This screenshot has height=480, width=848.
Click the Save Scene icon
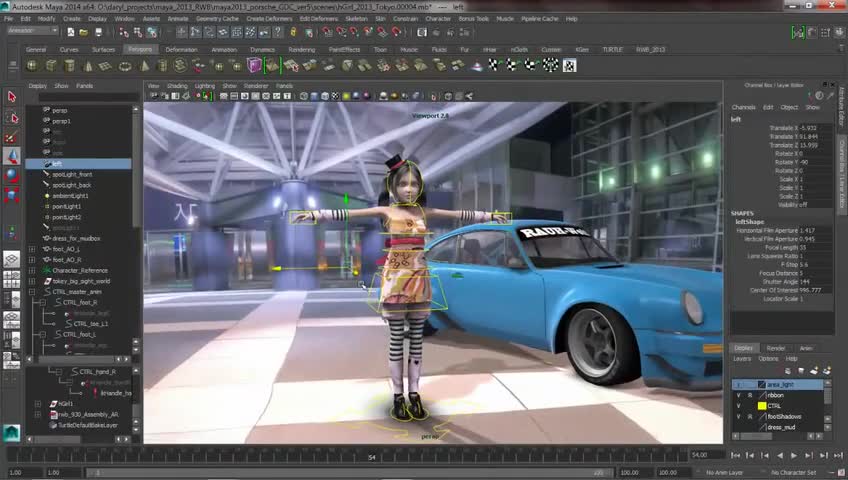(x=98, y=32)
